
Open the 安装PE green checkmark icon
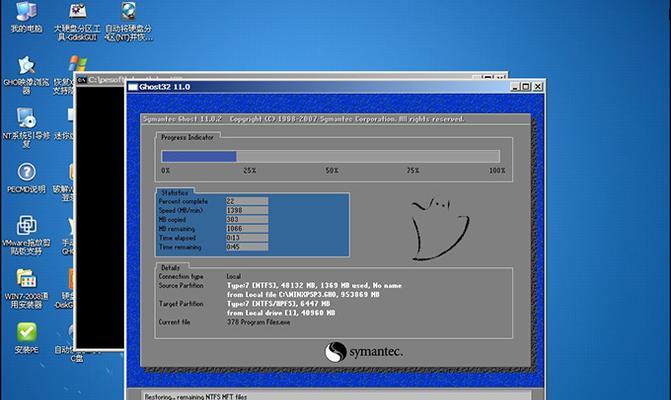27,338
